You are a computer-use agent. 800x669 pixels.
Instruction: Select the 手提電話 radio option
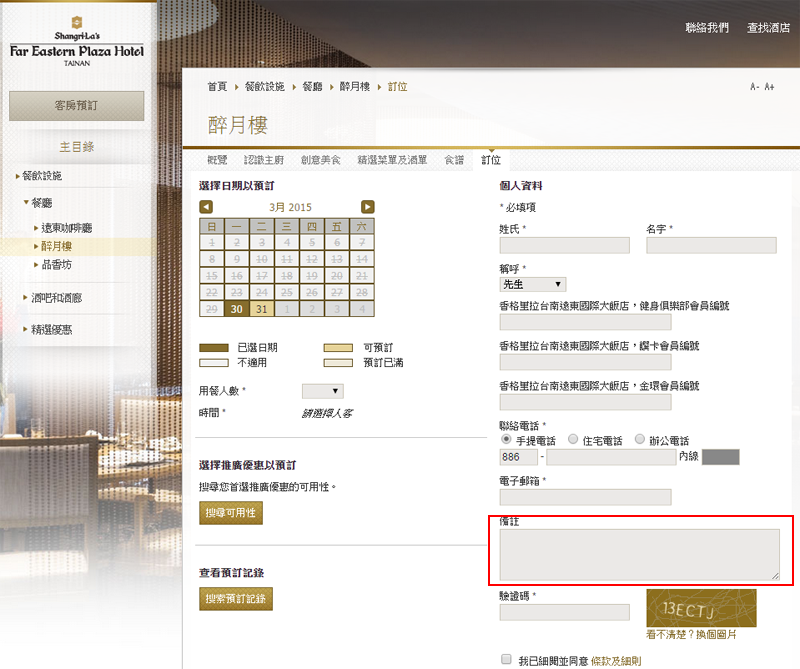coord(506,439)
